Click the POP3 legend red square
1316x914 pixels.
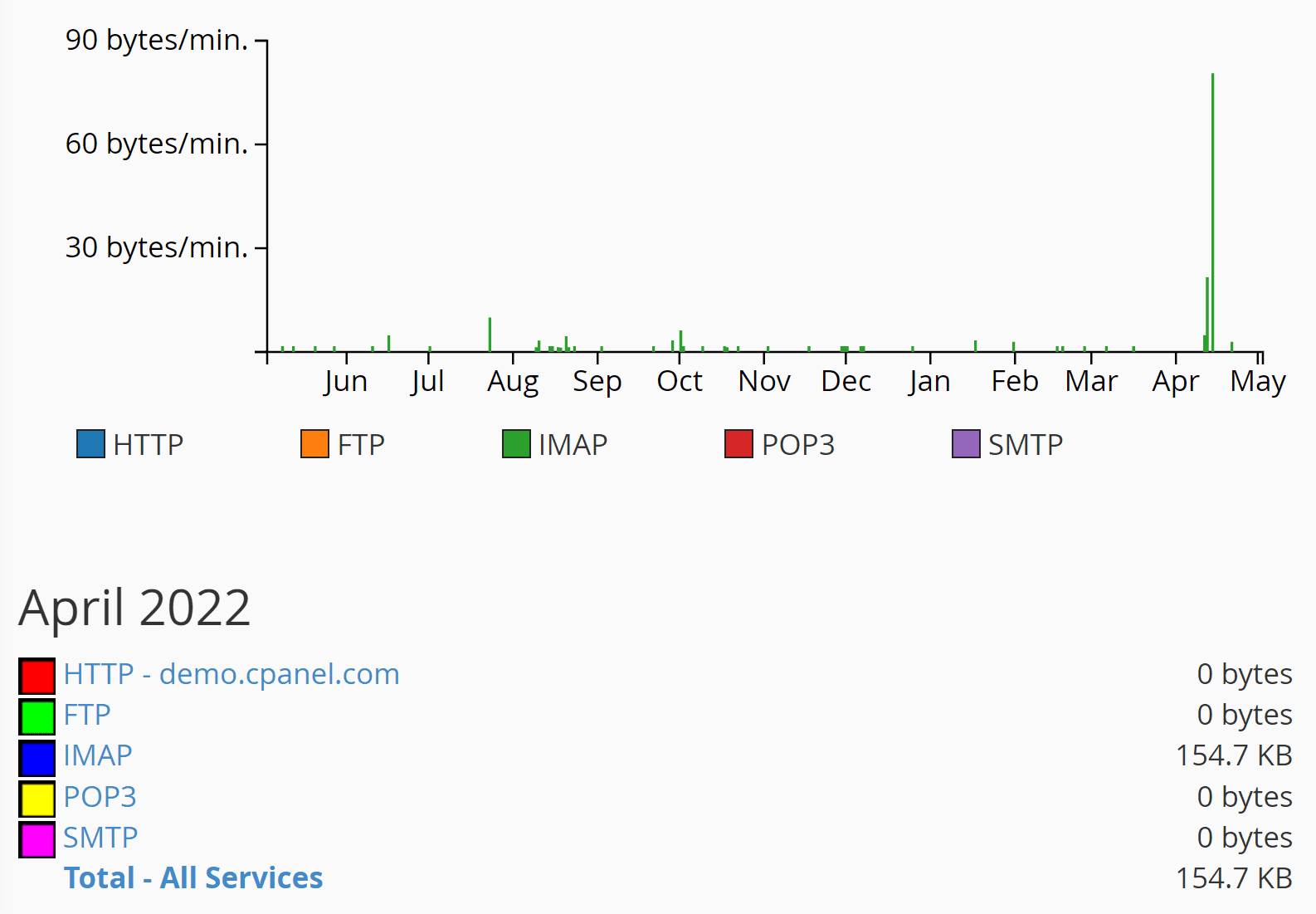pos(738,444)
